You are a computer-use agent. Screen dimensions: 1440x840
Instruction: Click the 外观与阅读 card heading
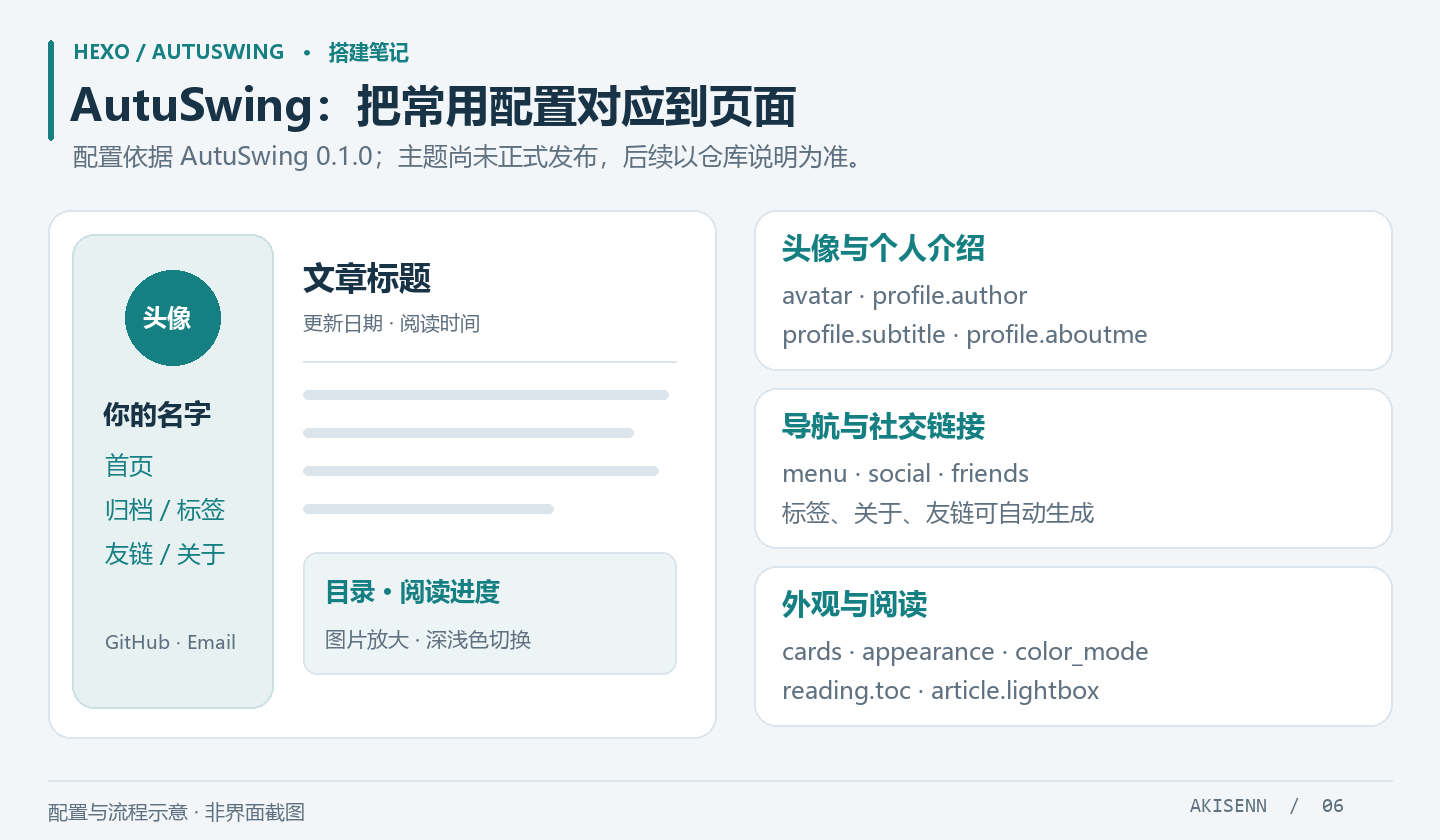(x=854, y=605)
